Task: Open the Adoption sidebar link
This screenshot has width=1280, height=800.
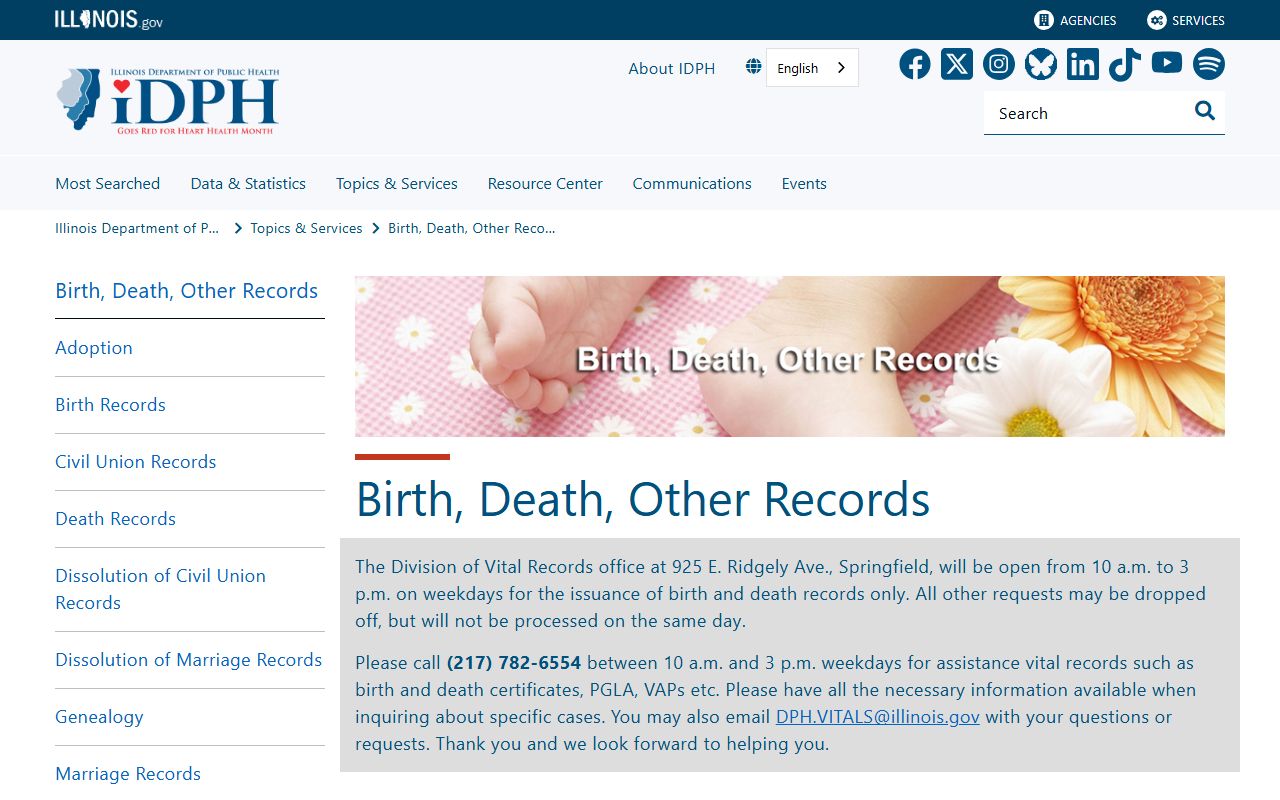Action: (x=94, y=348)
